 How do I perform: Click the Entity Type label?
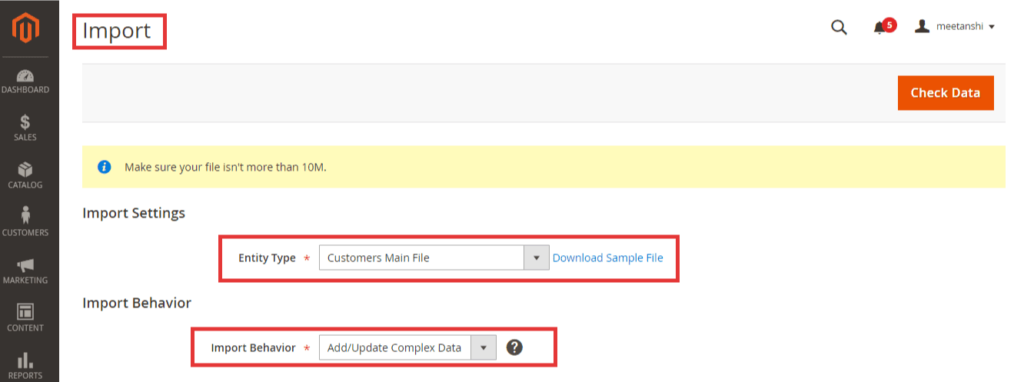pyautogui.click(x=267, y=258)
